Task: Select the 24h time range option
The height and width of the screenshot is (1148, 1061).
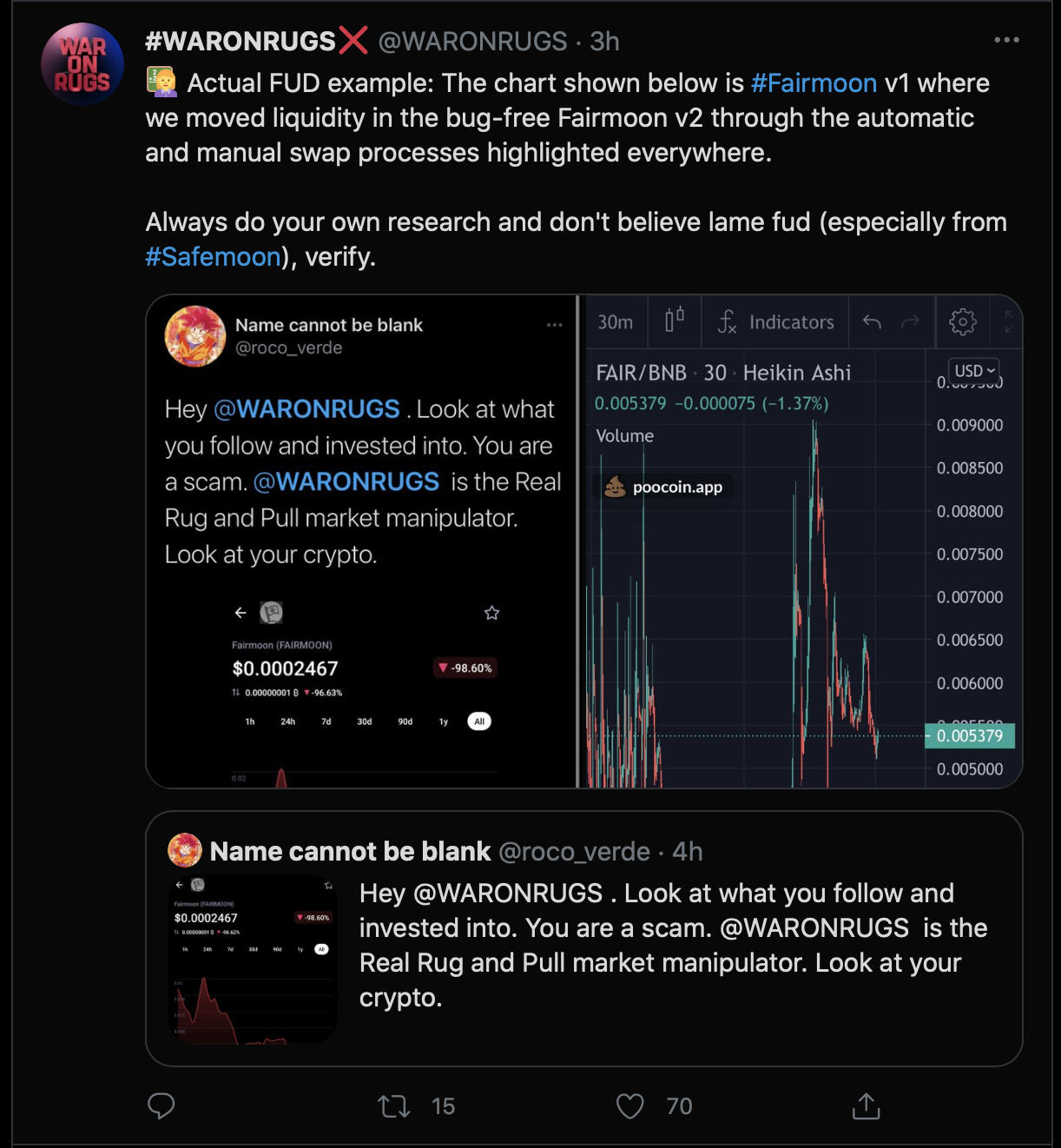Action: click(x=287, y=722)
